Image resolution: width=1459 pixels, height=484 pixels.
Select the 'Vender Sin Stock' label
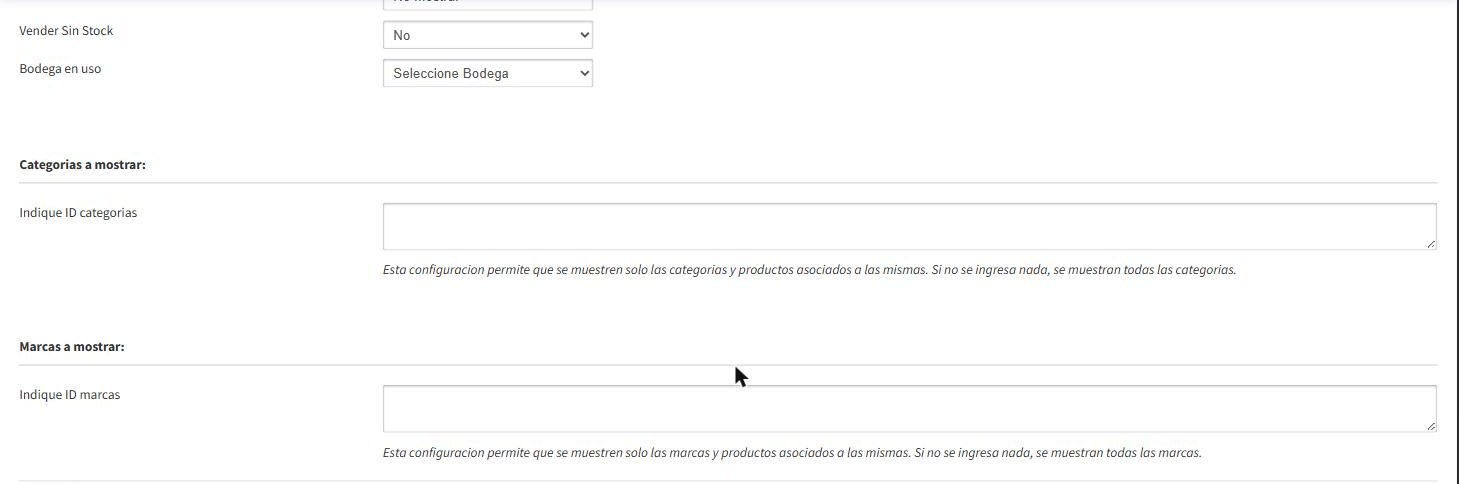click(66, 31)
